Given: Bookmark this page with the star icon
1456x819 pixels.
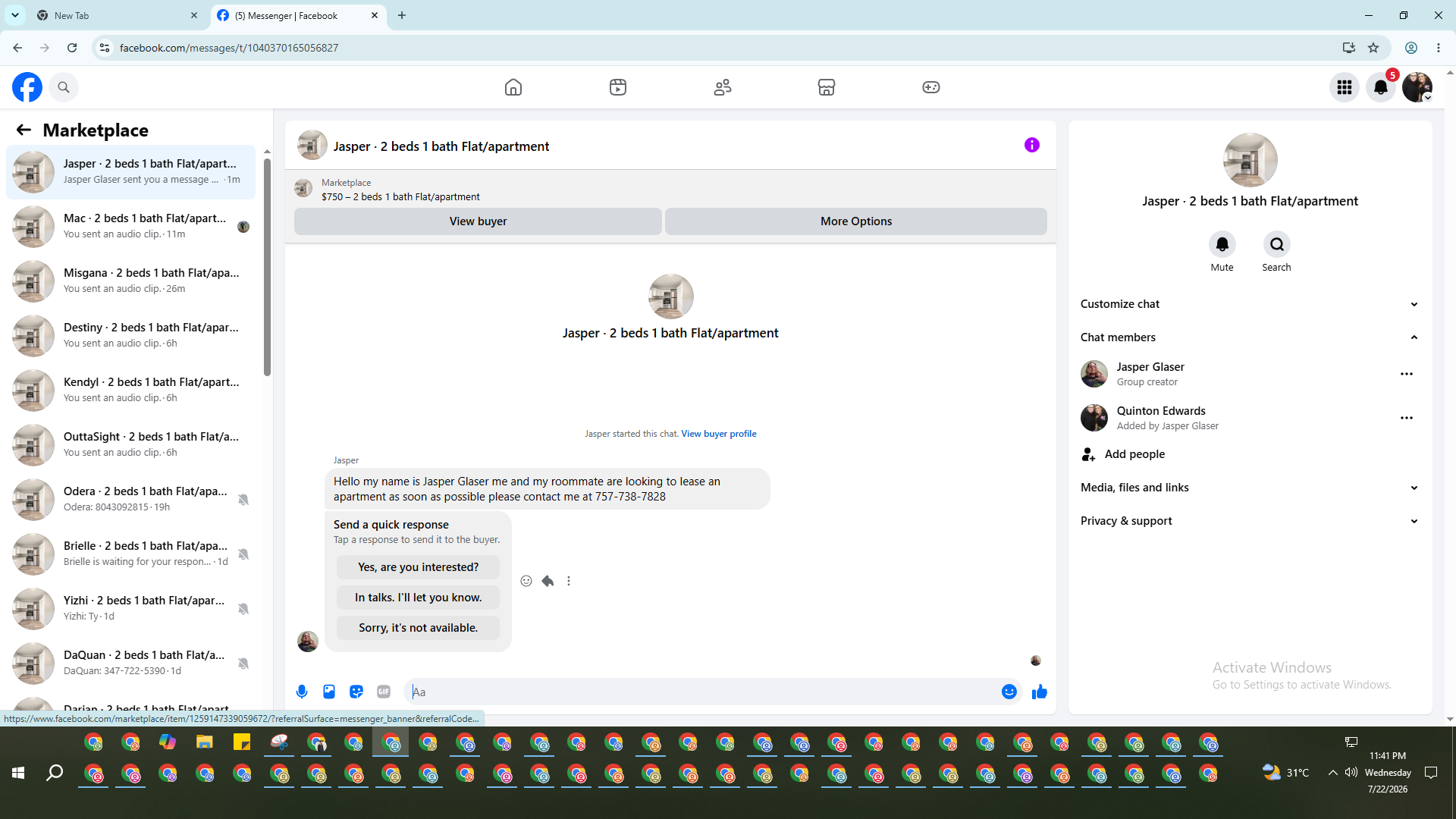Looking at the screenshot, I should tap(1373, 48).
